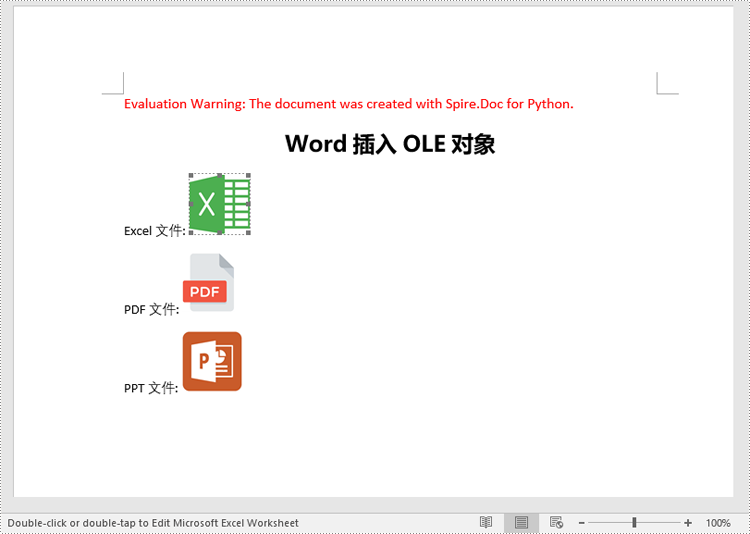Zoom out with the minus button
This screenshot has width=750, height=534.
[582, 523]
